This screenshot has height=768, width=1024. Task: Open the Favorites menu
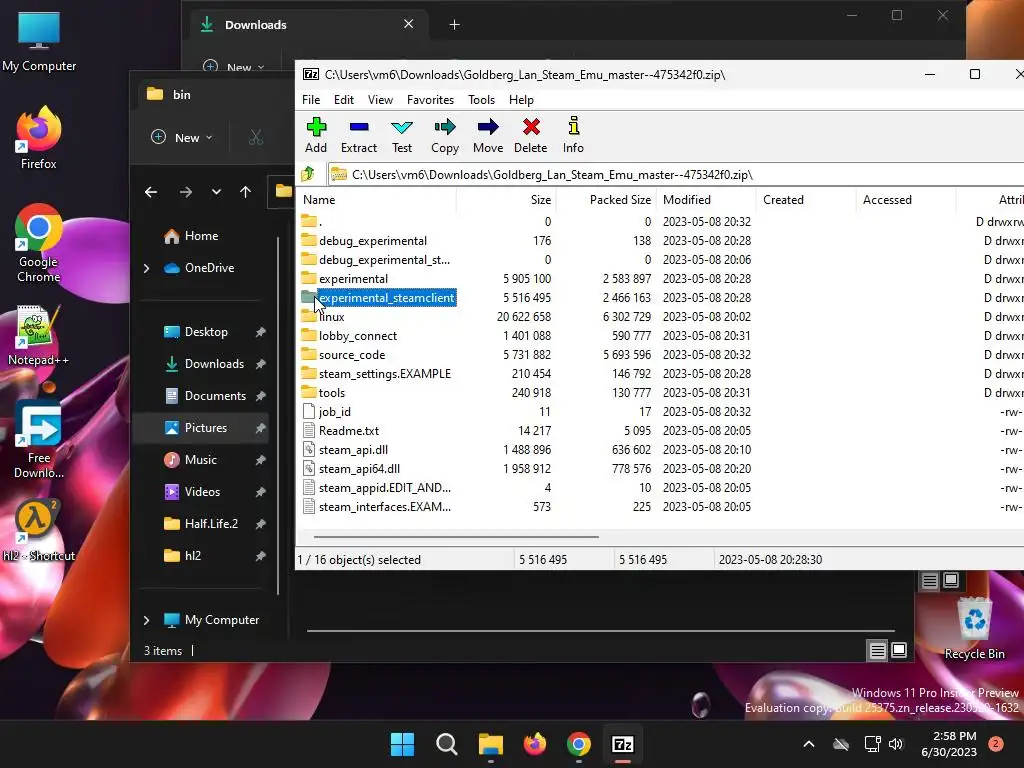click(430, 100)
